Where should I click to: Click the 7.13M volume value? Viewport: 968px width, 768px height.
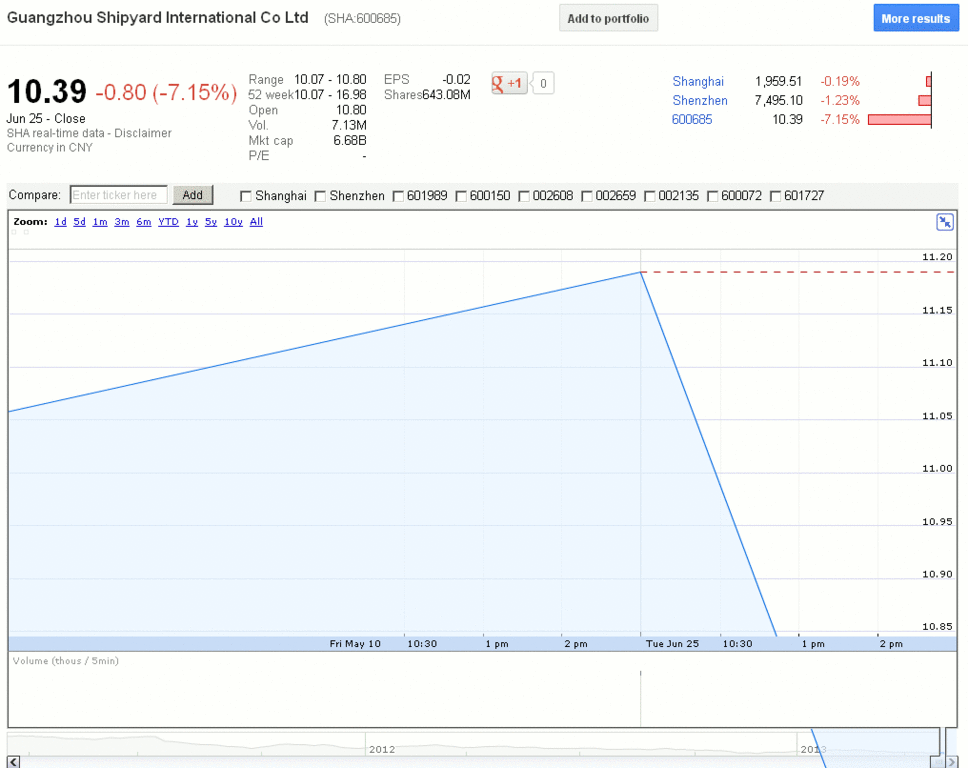click(x=349, y=125)
